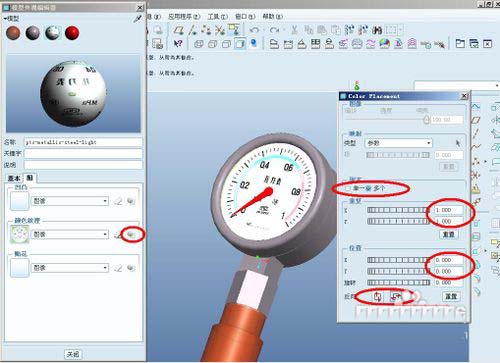The height and width of the screenshot is (363, 500).
Task: Click the rotation value field 0.000
Action: click(x=449, y=283)
